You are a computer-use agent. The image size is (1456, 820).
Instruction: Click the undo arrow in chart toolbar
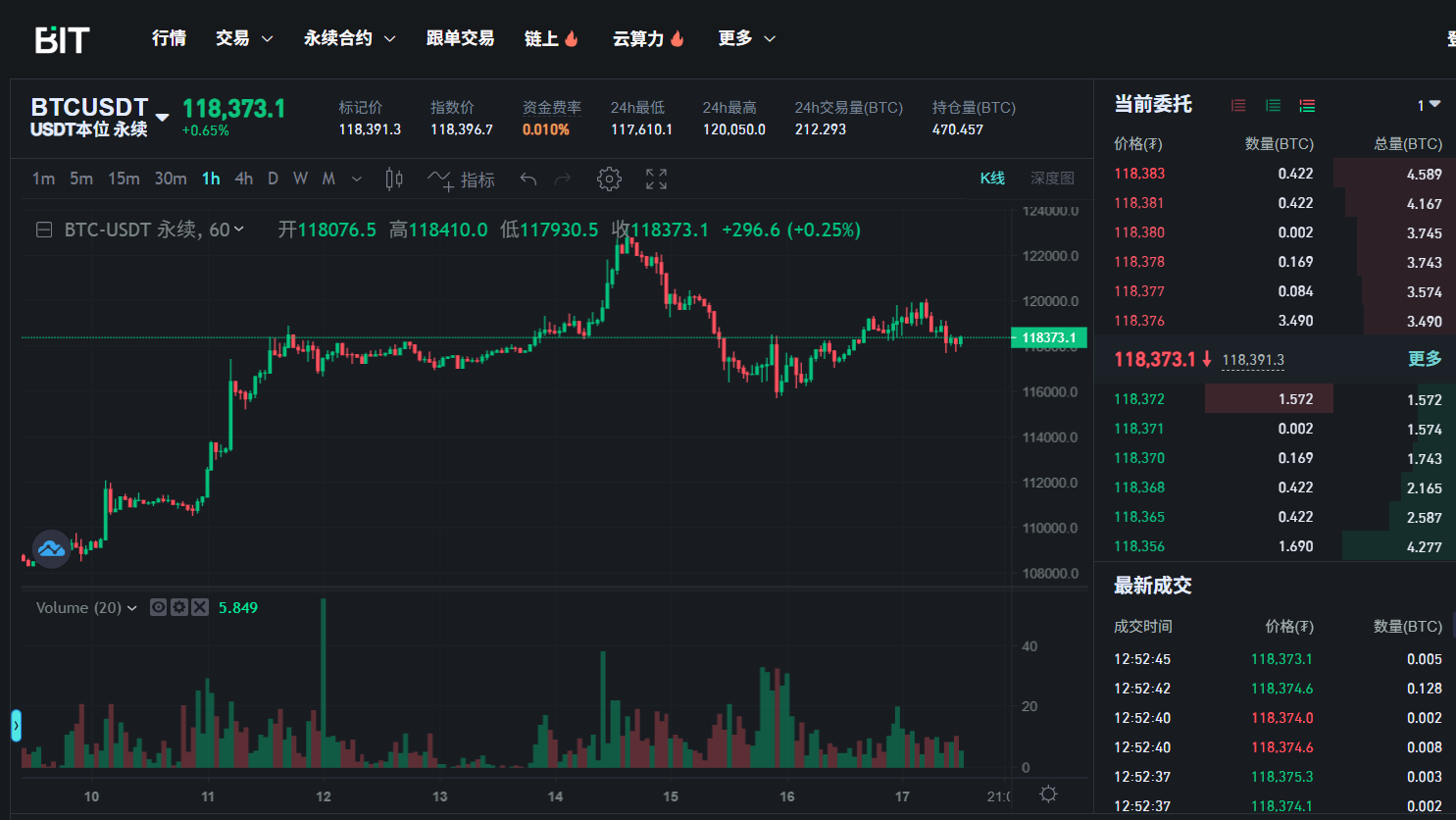point(528,179)
